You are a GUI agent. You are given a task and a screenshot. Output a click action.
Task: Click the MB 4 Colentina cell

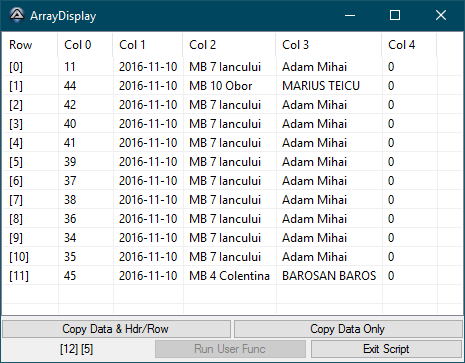coord(229,276)
